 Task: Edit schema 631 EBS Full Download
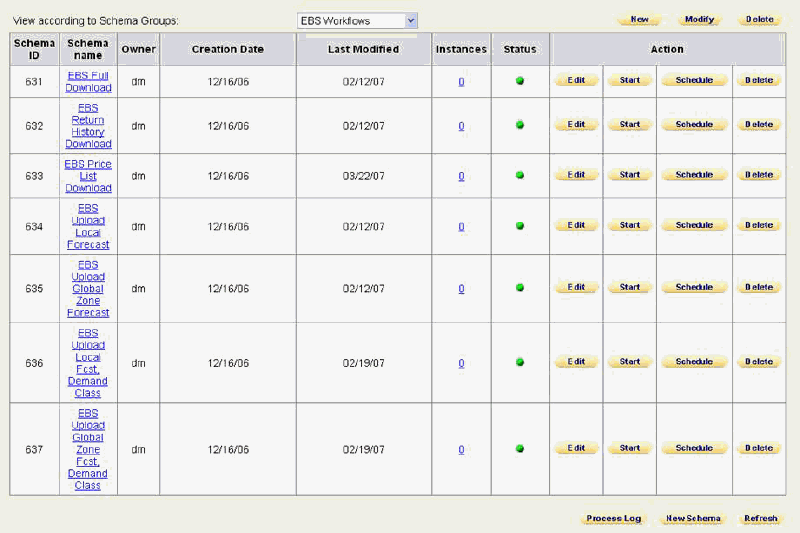coord(577,81)
